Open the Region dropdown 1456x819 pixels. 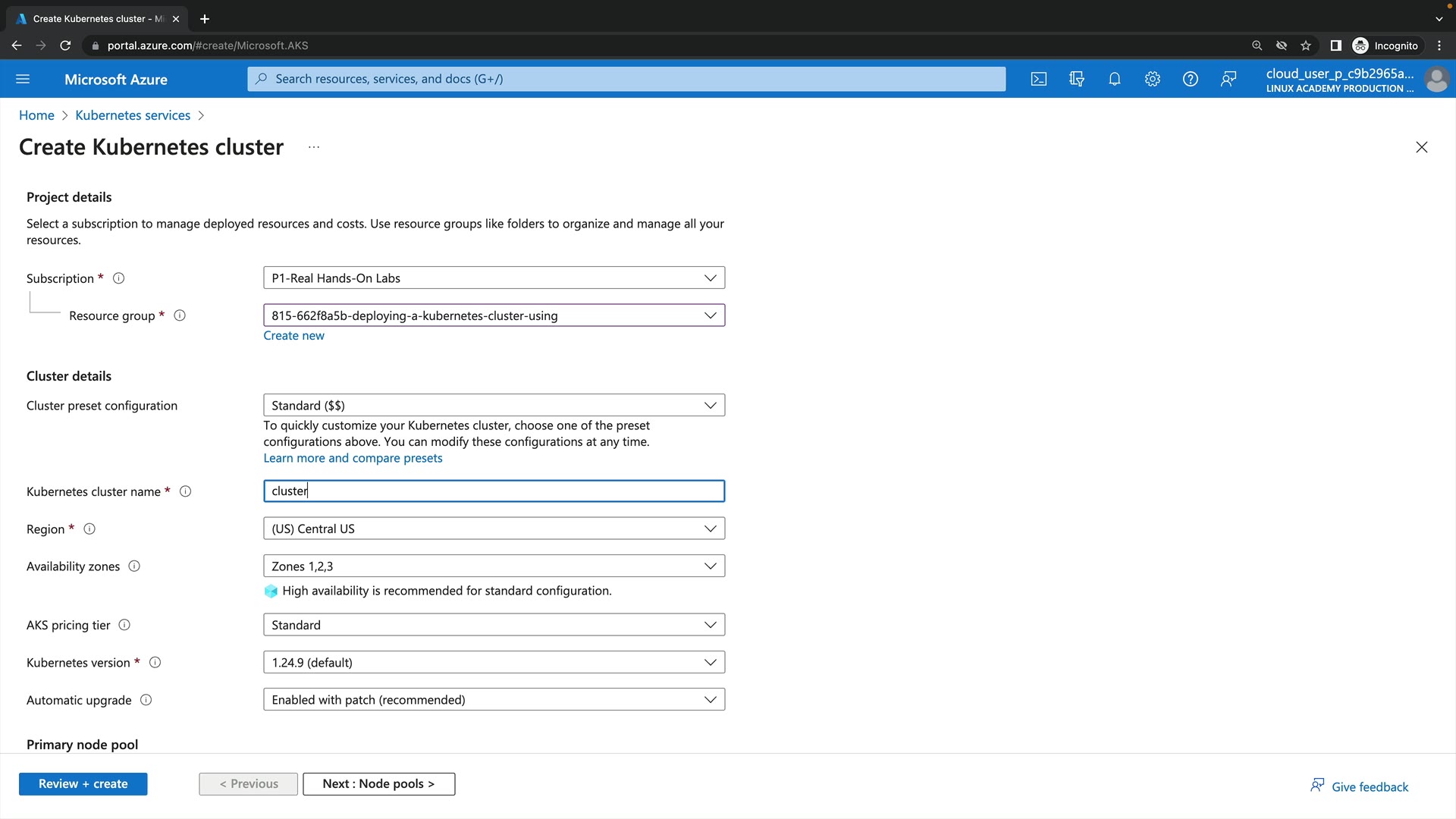[x=494, y=529]
